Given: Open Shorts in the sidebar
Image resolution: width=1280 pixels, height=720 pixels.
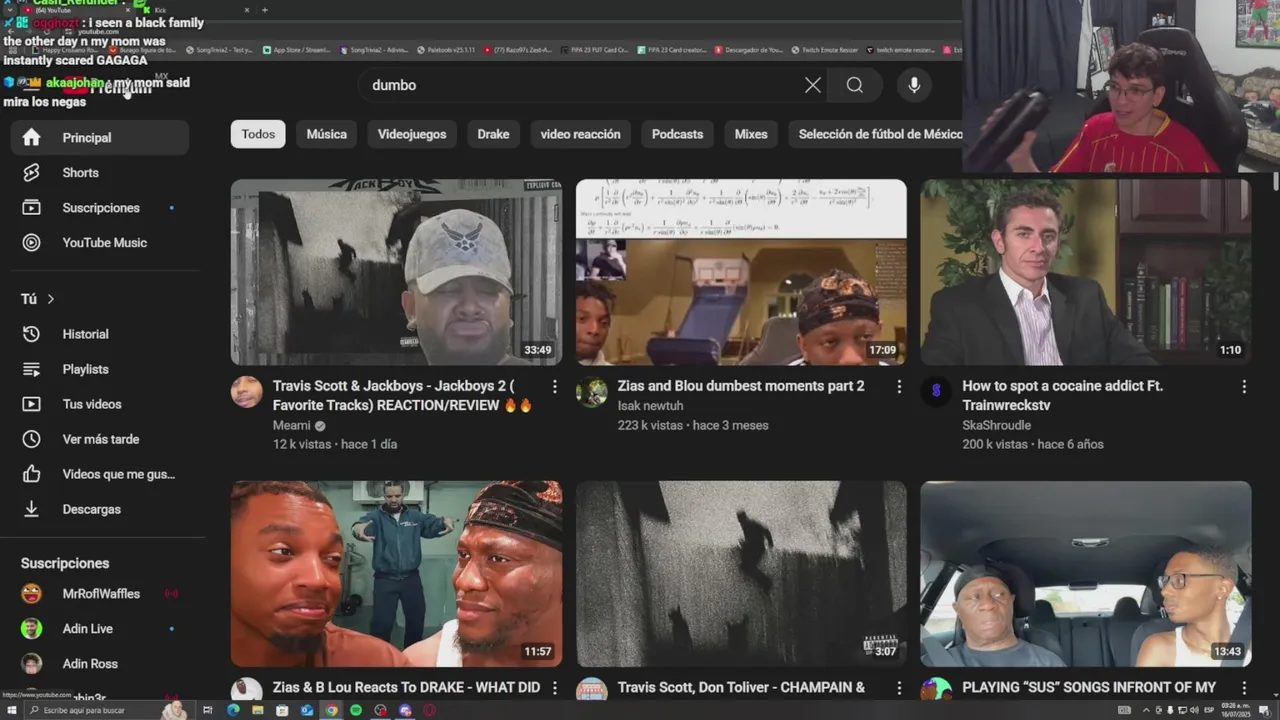Looking at the screenshot, I should 99,172.
